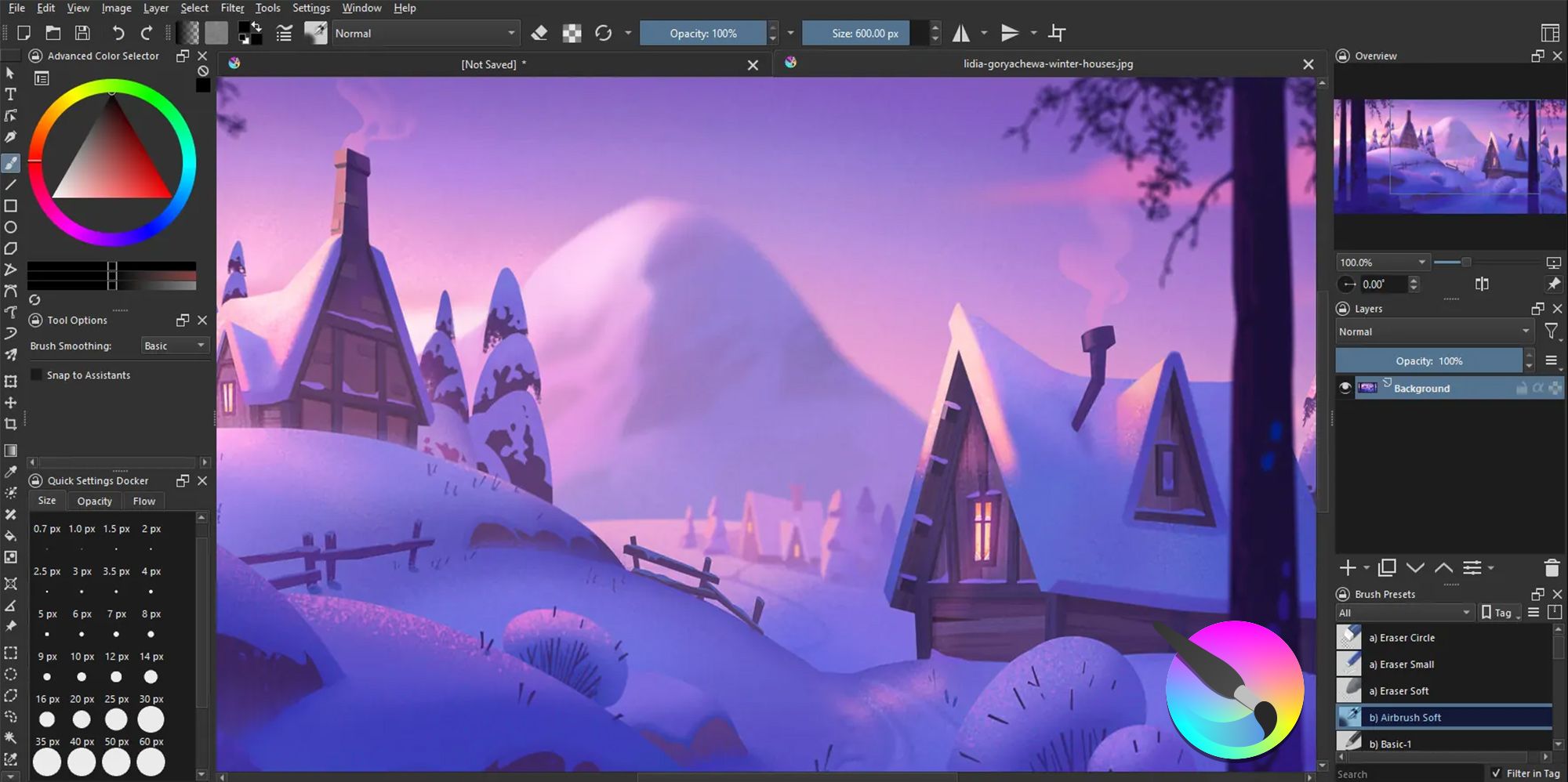Select the Rectangle tool
The width and height of the screenshot is (1568, 782).
pos(11,206)
